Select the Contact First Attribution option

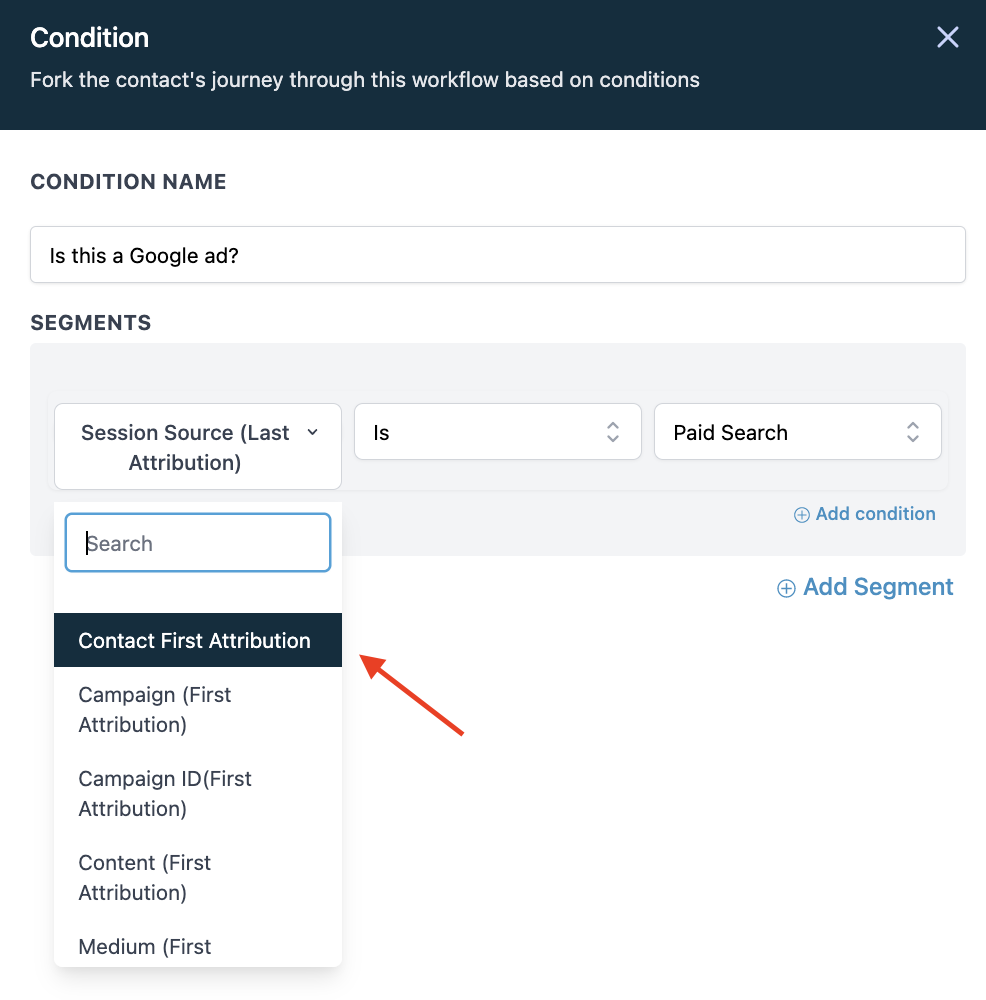pos(195,641)
